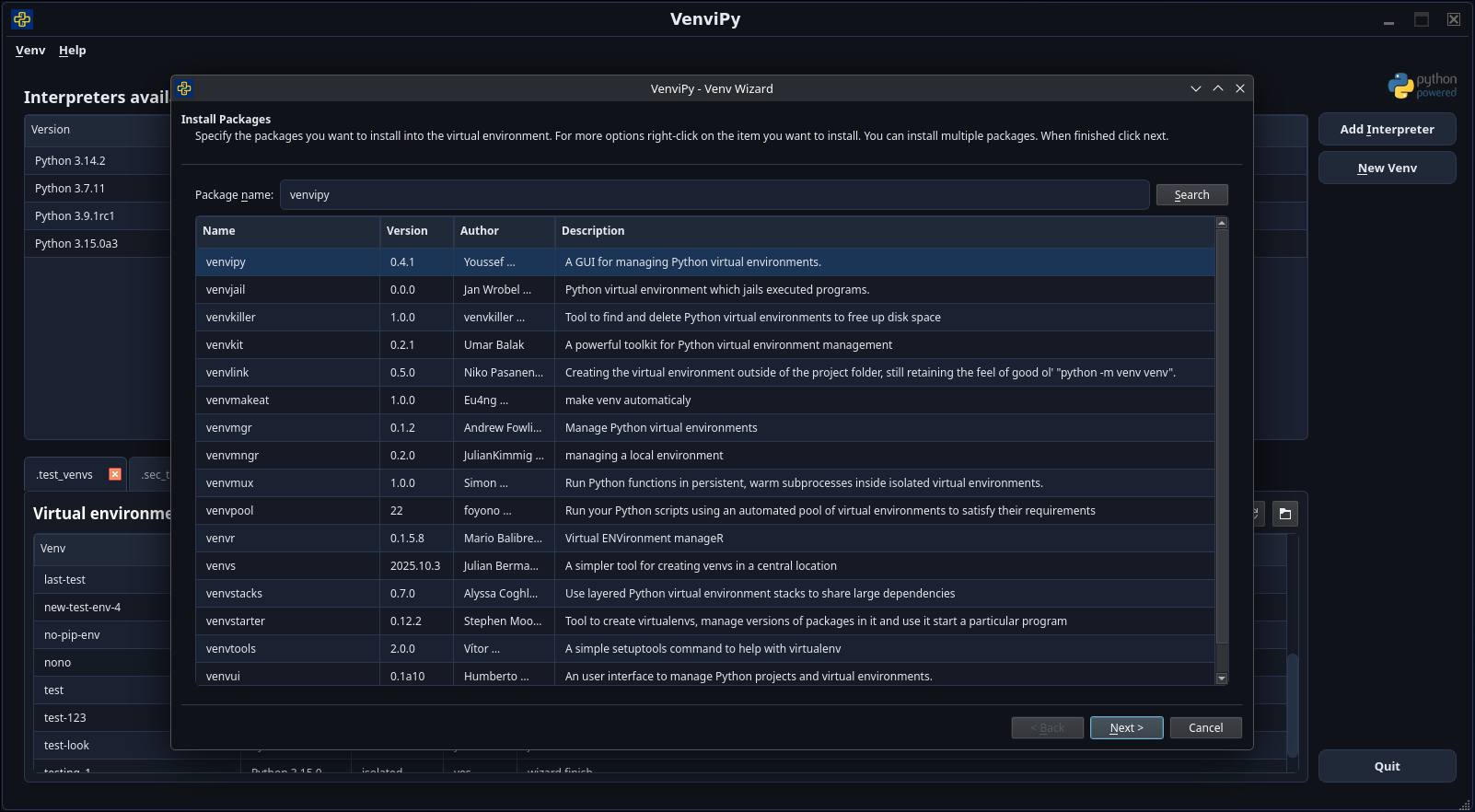Image resolution: width=1475 pixels, height=812 pixels.
Task: Select the venvpool package row
Action: (x=705, y=511)
